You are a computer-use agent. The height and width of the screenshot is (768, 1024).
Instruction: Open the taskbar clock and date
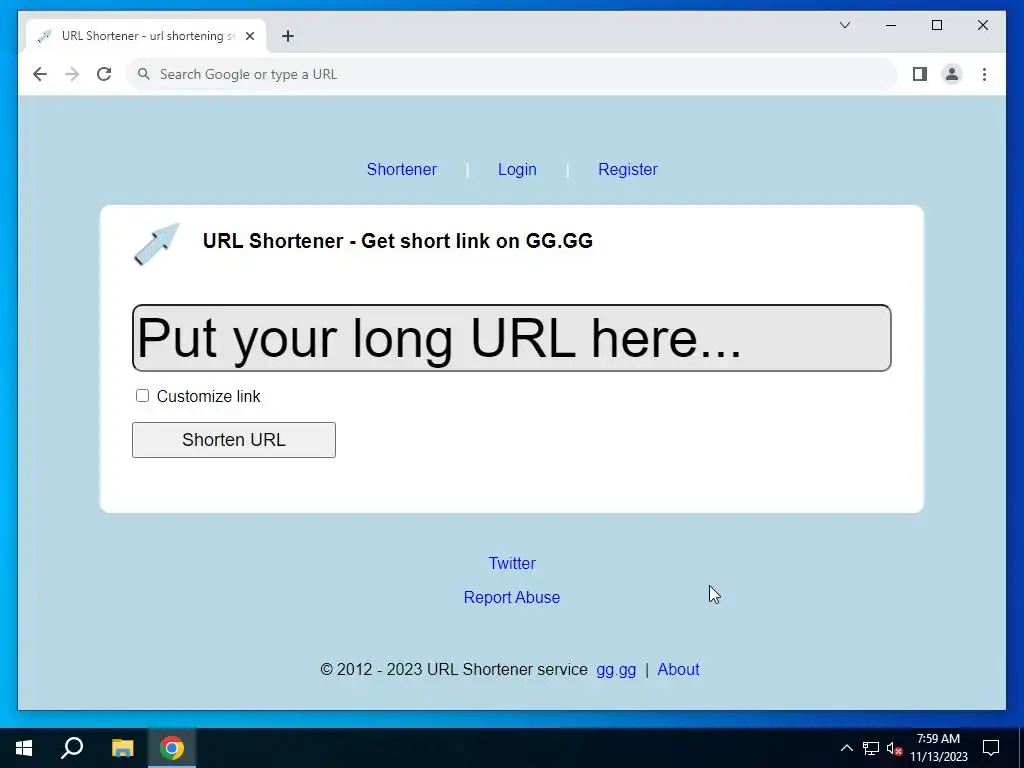[938, 748]
